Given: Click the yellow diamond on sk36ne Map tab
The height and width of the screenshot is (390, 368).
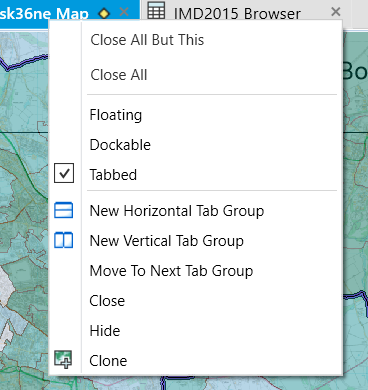Looking at the screenshot, I should pos(104,14).
